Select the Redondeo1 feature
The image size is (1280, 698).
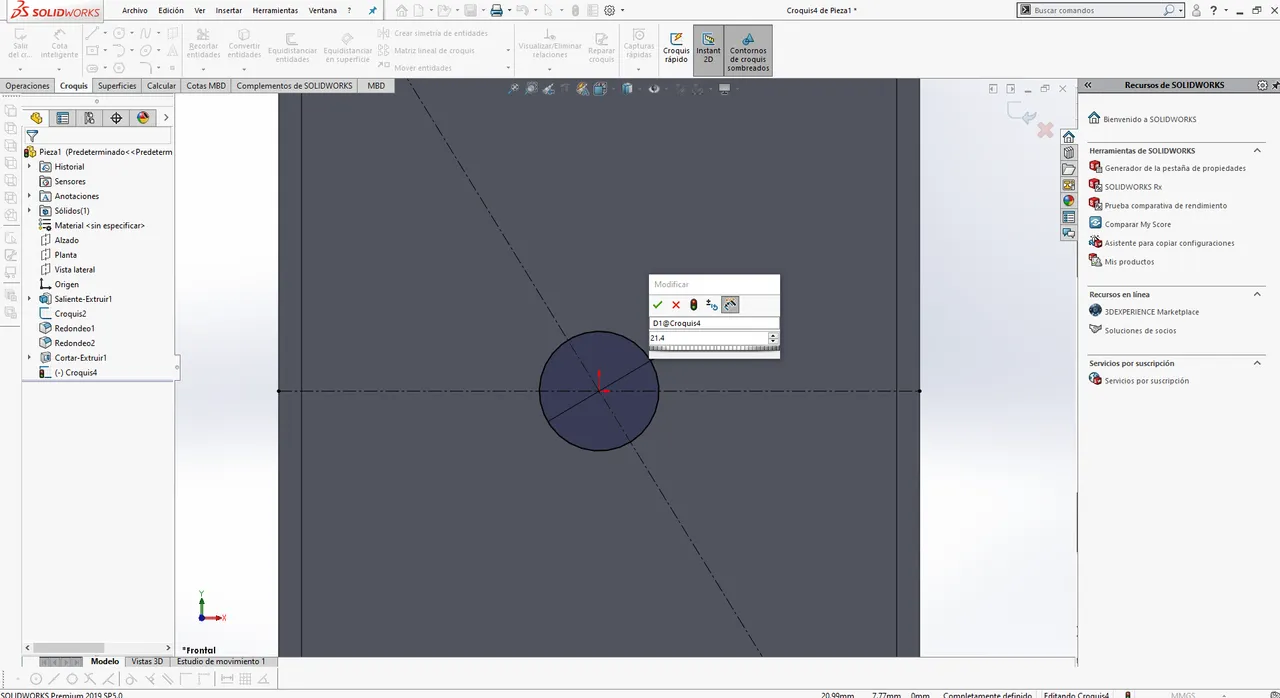pyautogui.click(x=67, y=328)
